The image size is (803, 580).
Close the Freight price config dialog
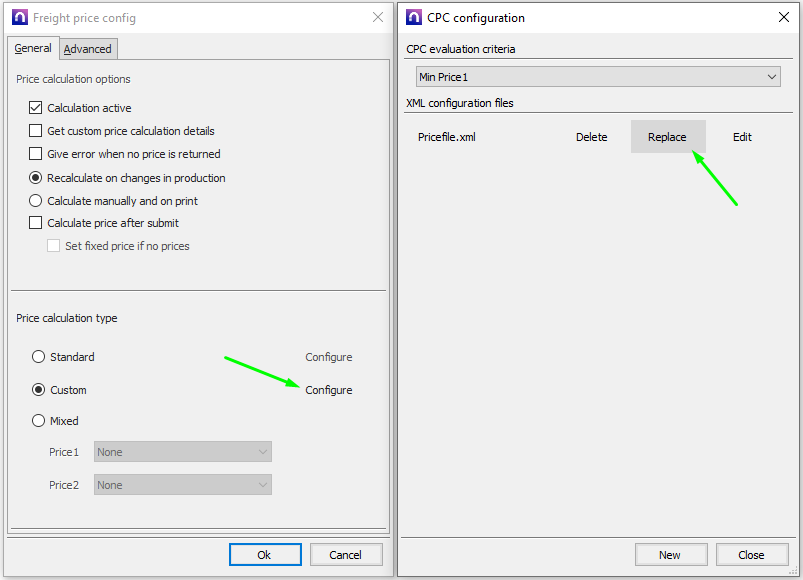point(377,18)
